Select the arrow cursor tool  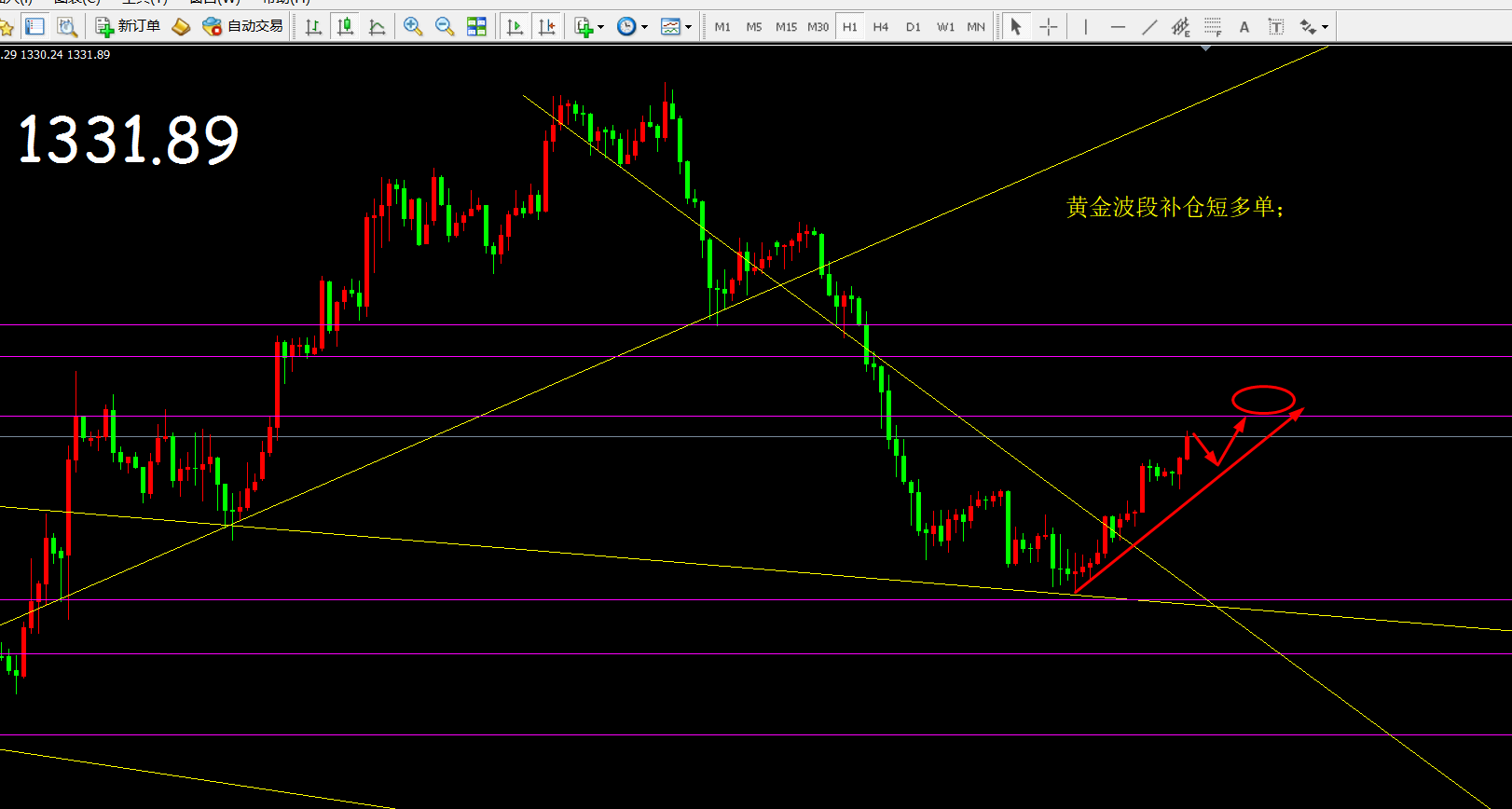[1016, 26]
